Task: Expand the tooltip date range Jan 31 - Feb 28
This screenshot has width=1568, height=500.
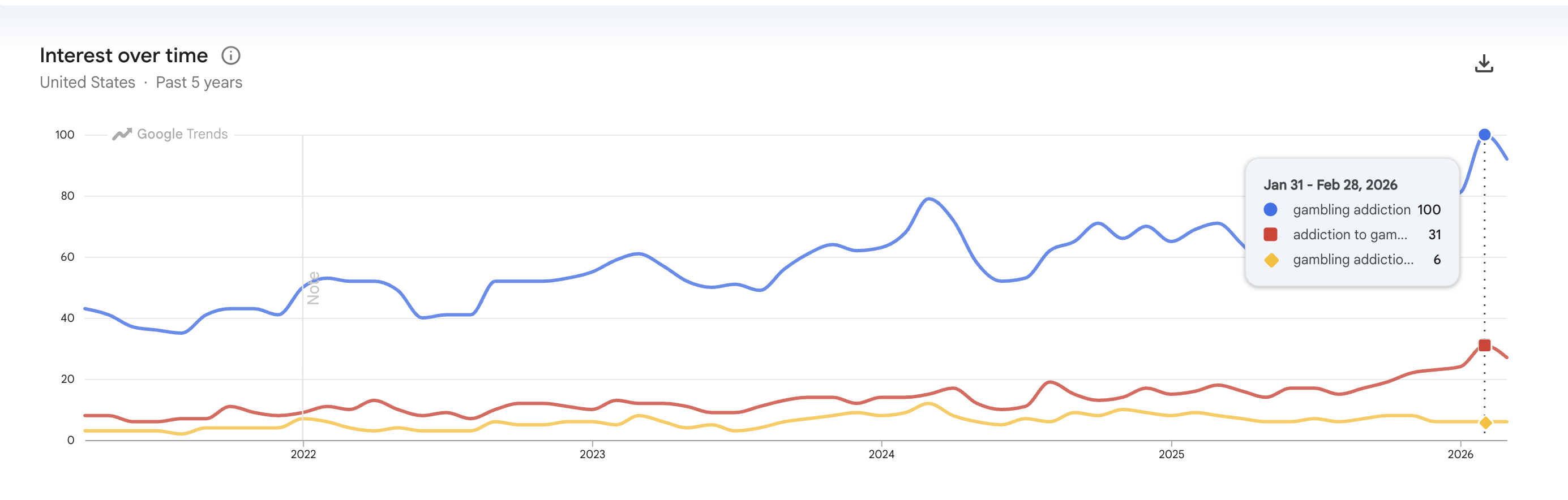Action: [x=1330, y=184]
